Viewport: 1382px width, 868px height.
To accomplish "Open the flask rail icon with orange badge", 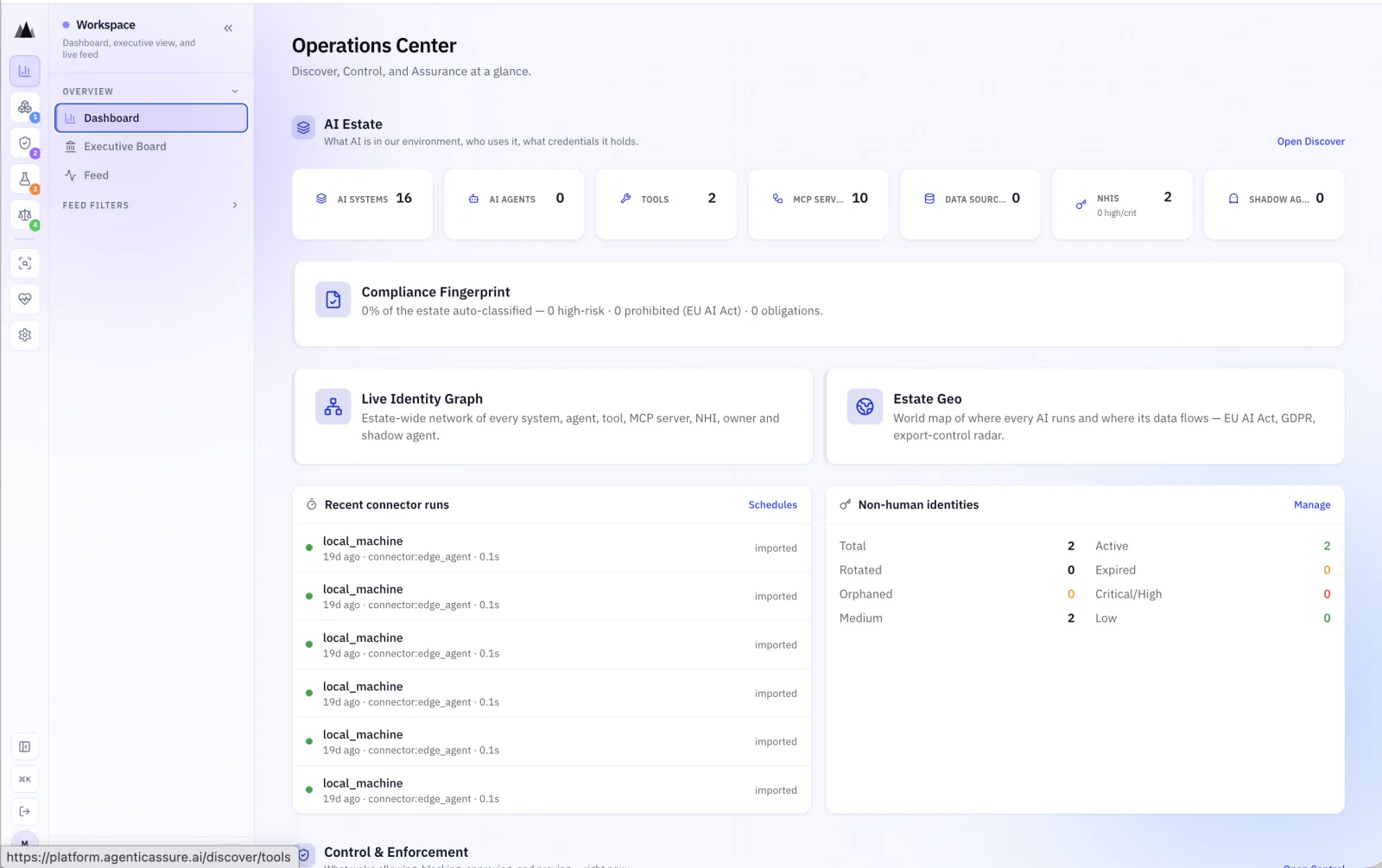I will click(25, 179).
